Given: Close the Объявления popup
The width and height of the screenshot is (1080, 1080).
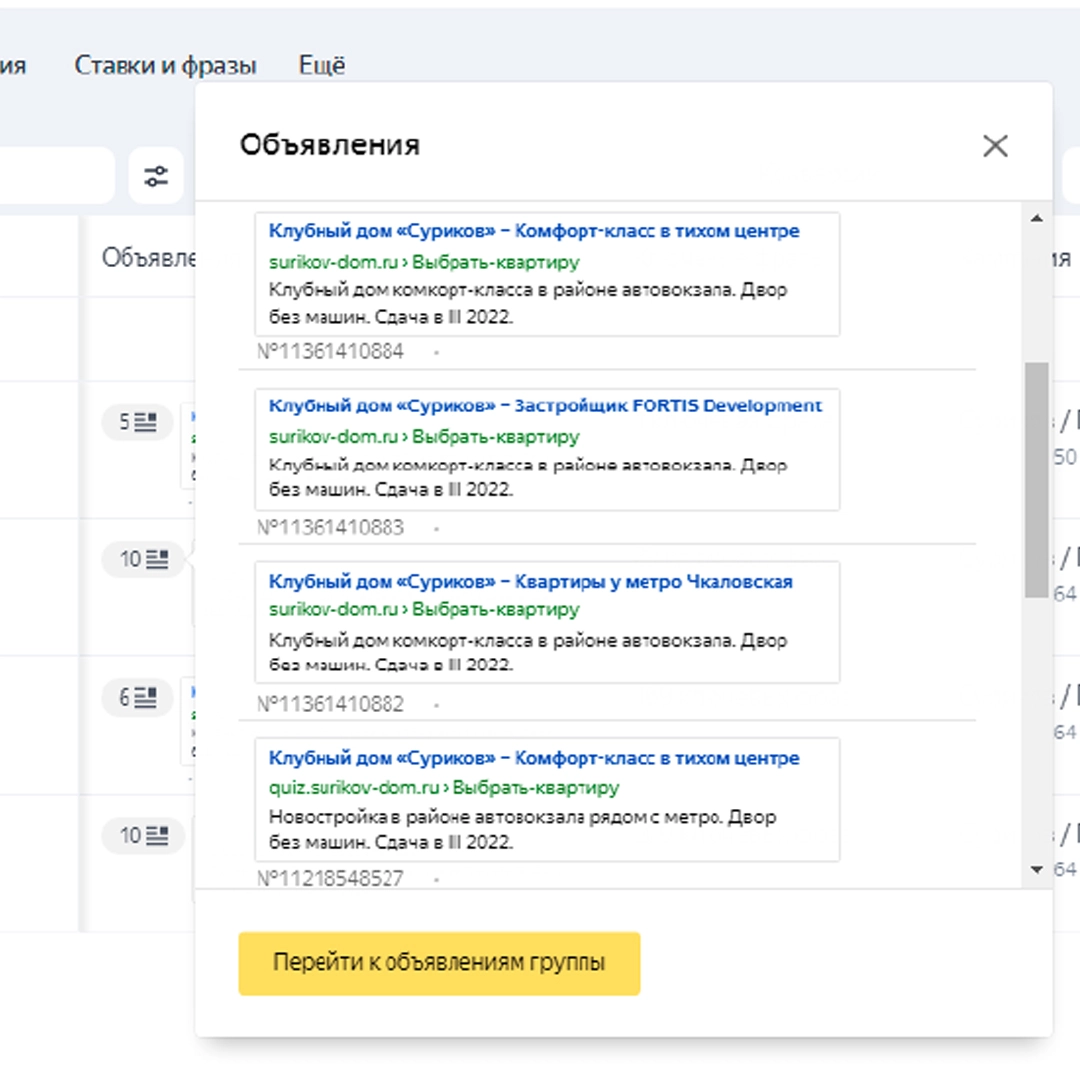Looking at the screenshot, I should 995,146.
